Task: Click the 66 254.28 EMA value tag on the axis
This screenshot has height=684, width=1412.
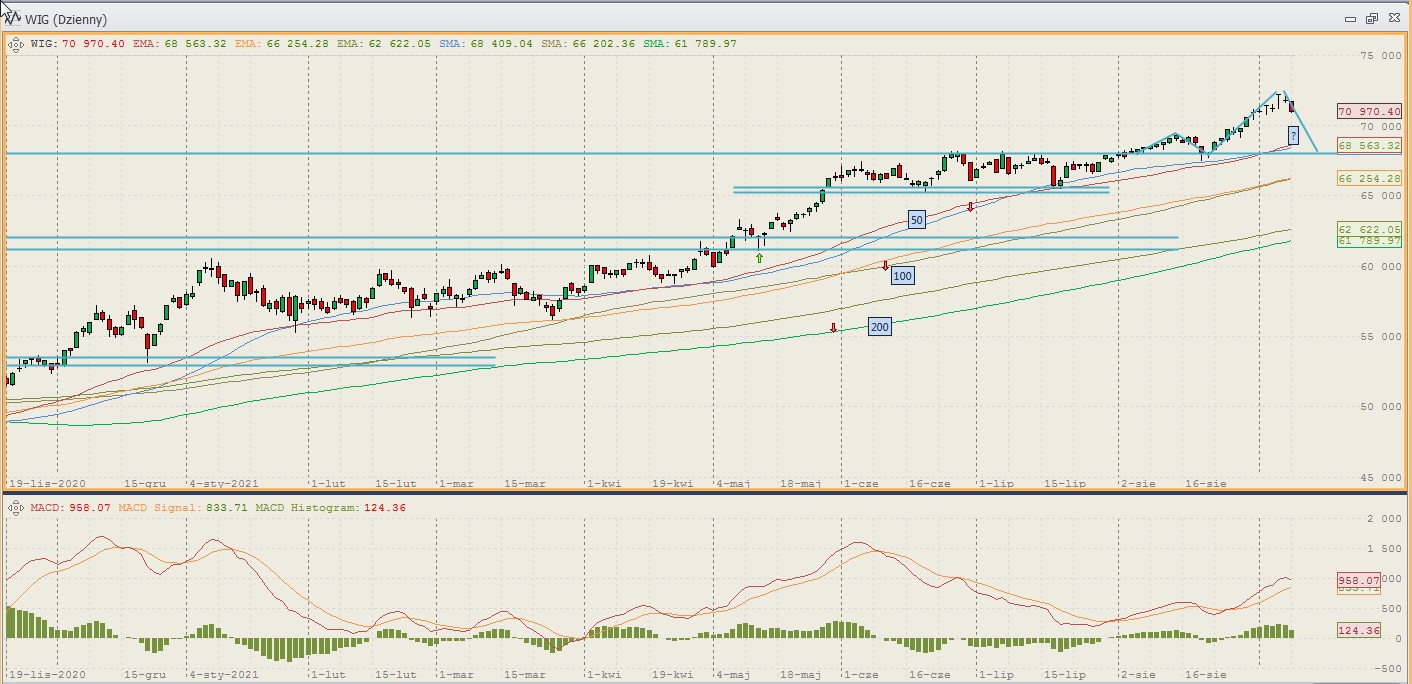Action: [1368, 178]
